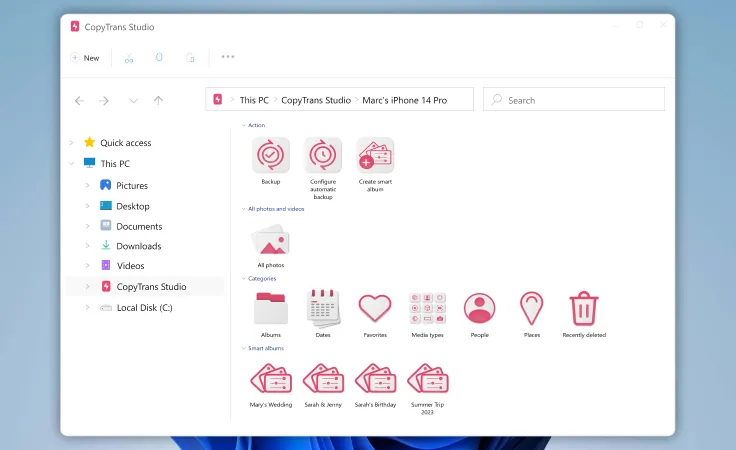This screenshot has width=736, height=450.
Task: Click the New button
Action: click(x=85, y=58)
